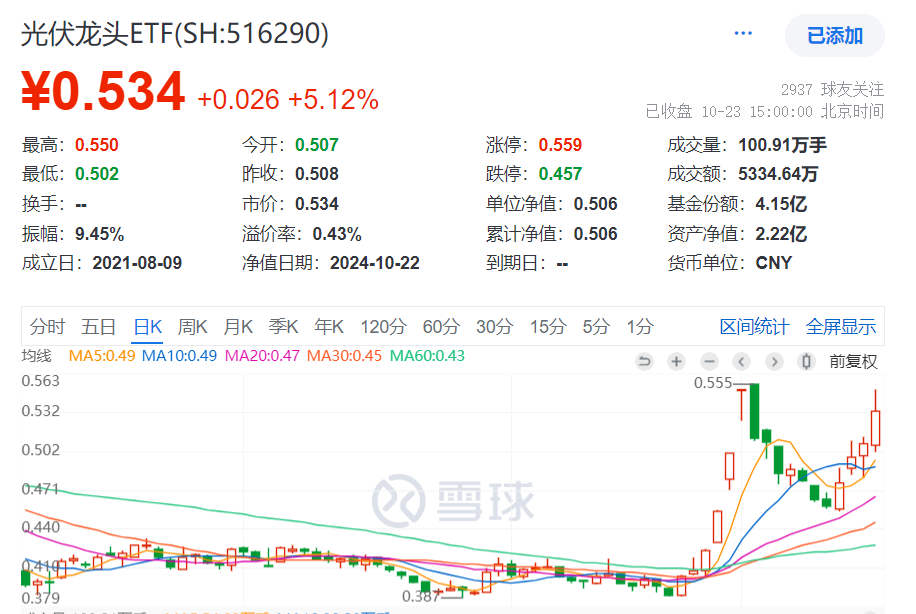The width and height of the screenshot is (916, 614).
Task: Click the chart reset undo icon
Action: click(x=644, y=362)
